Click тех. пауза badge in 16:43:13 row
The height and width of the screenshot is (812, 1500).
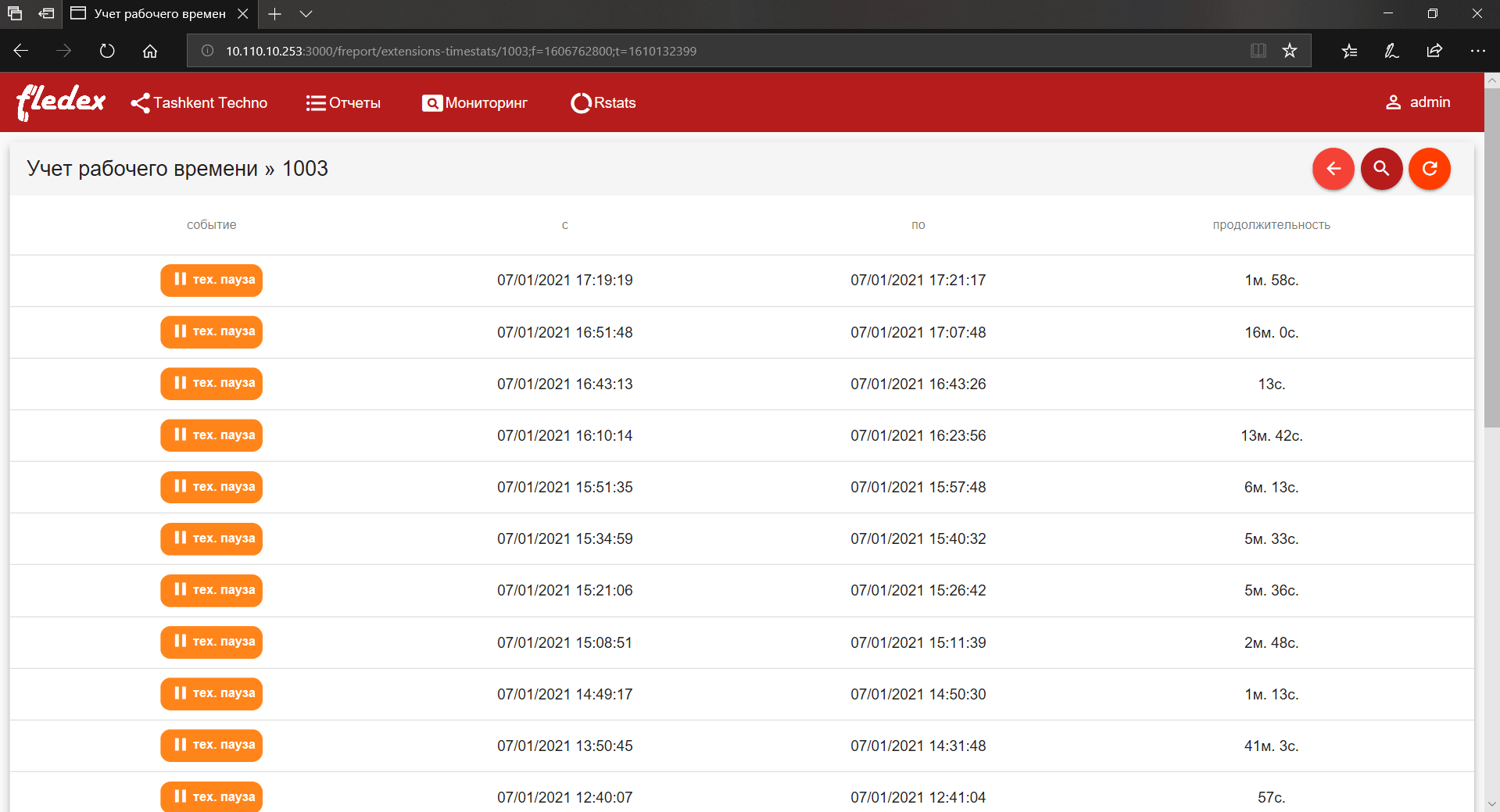(x=211, y=383)
